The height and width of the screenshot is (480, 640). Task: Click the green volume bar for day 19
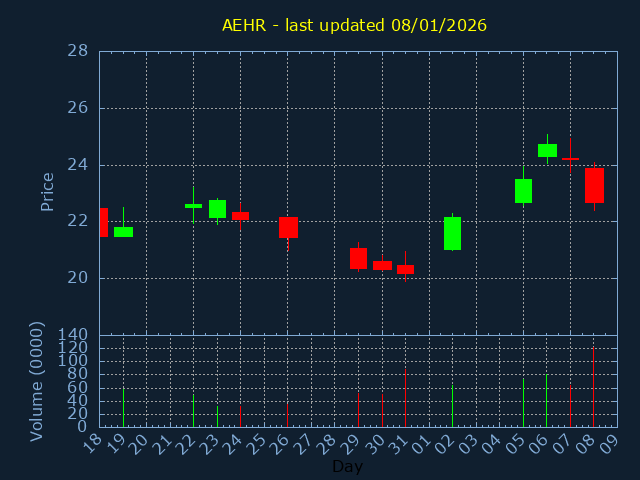pos(123,407)
